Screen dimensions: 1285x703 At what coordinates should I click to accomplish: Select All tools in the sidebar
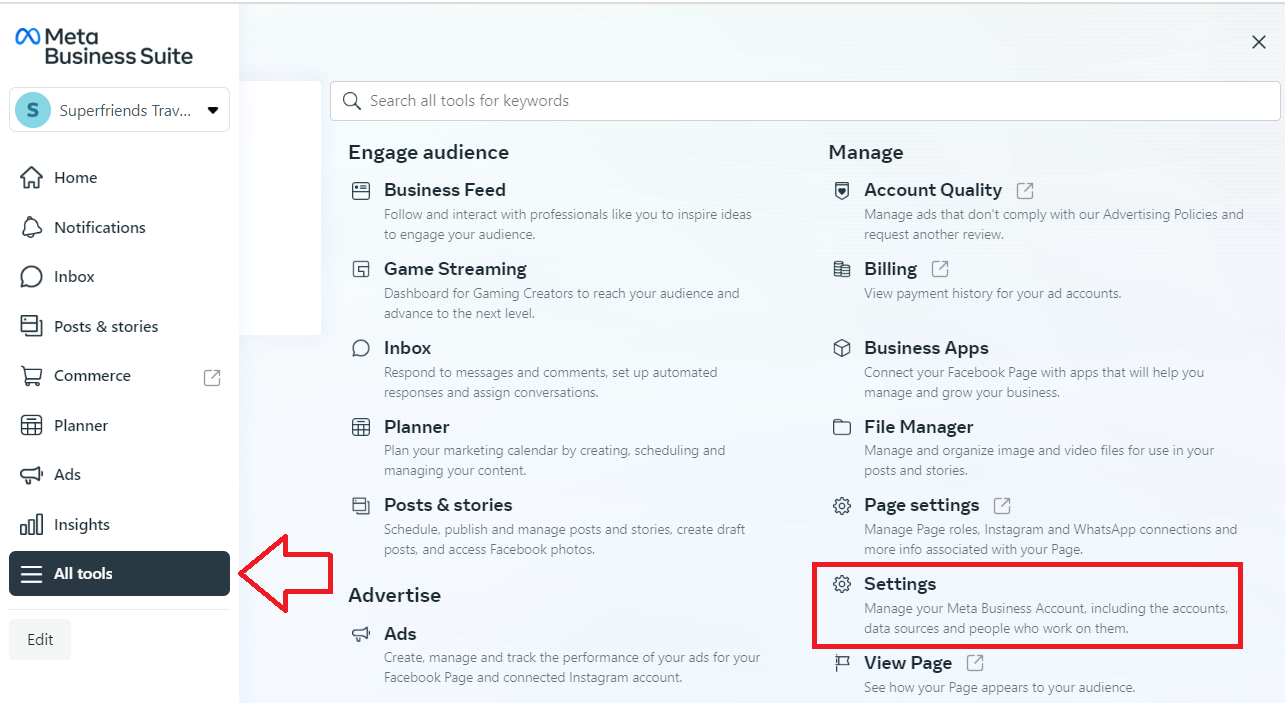[x=119, y=574]
